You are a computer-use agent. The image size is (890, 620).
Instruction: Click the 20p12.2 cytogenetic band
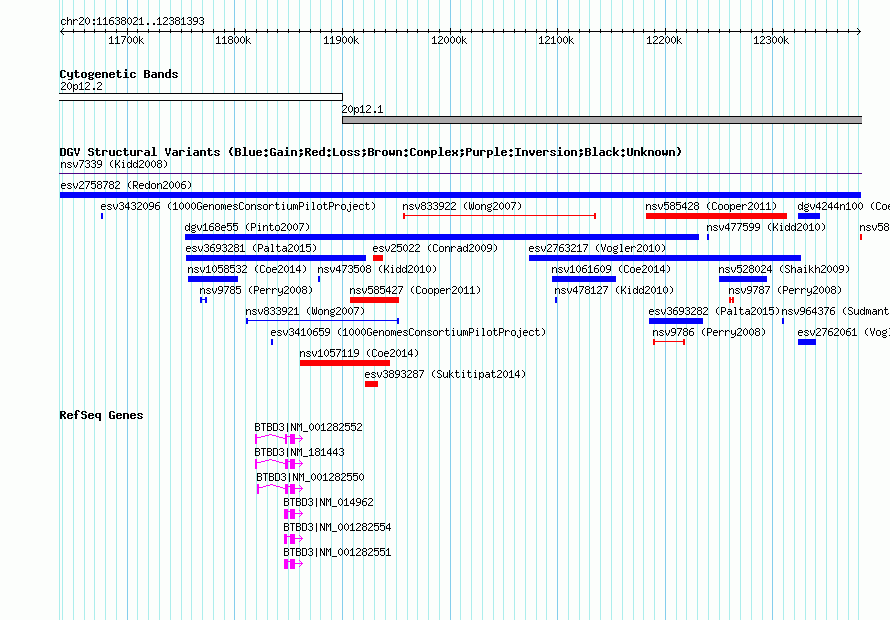201,97
